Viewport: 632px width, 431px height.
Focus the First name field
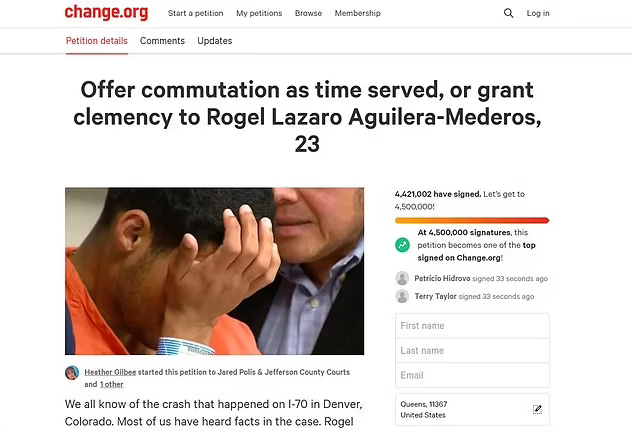(472, 326)
